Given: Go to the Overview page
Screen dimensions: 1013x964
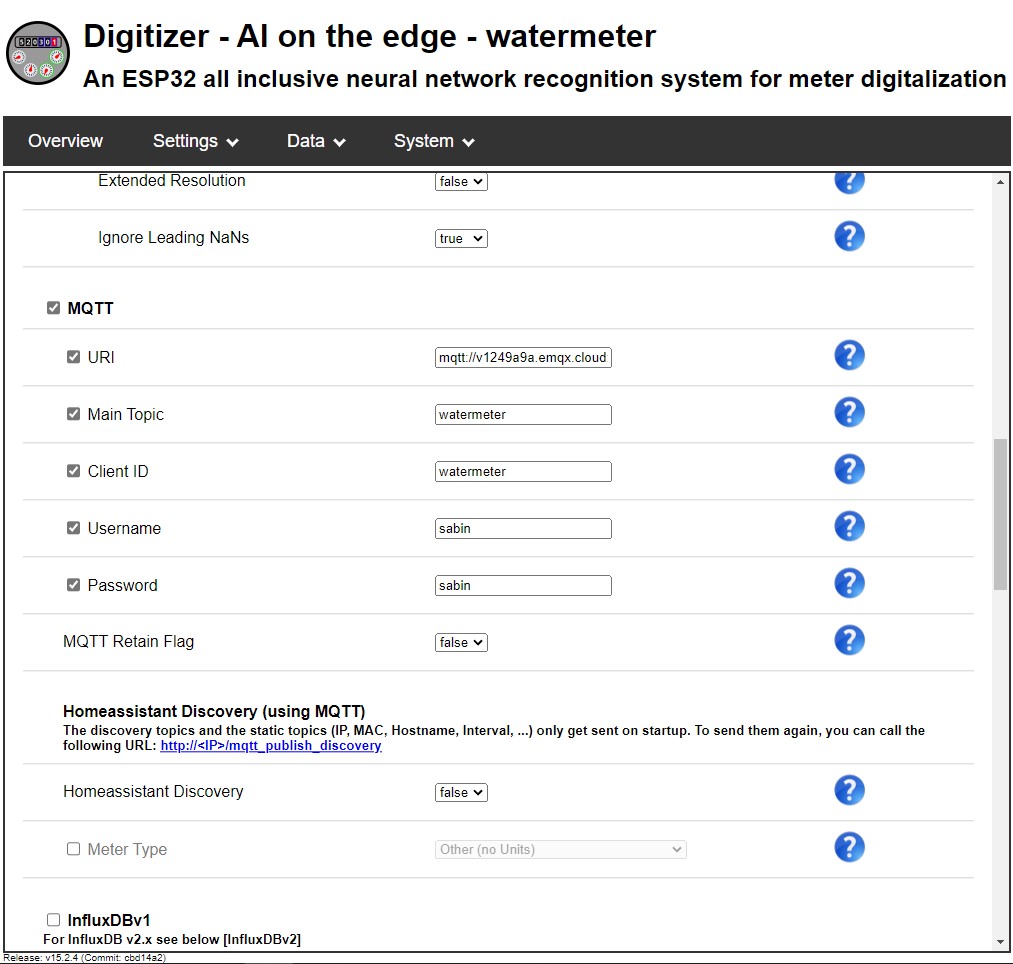Looking at the screenshot, I should pyautogui.click(x=65, y=141).
